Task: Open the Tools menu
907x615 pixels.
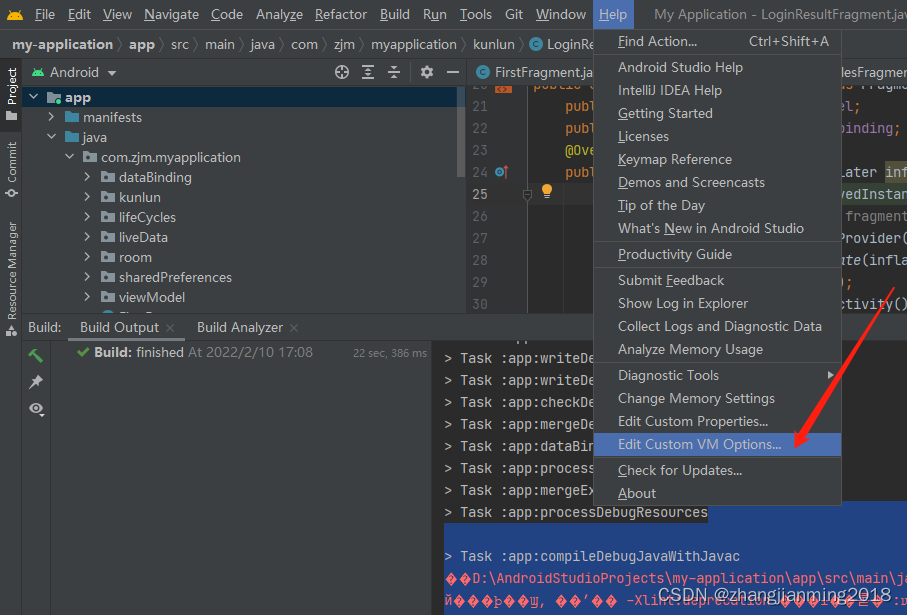Action: 475,14
